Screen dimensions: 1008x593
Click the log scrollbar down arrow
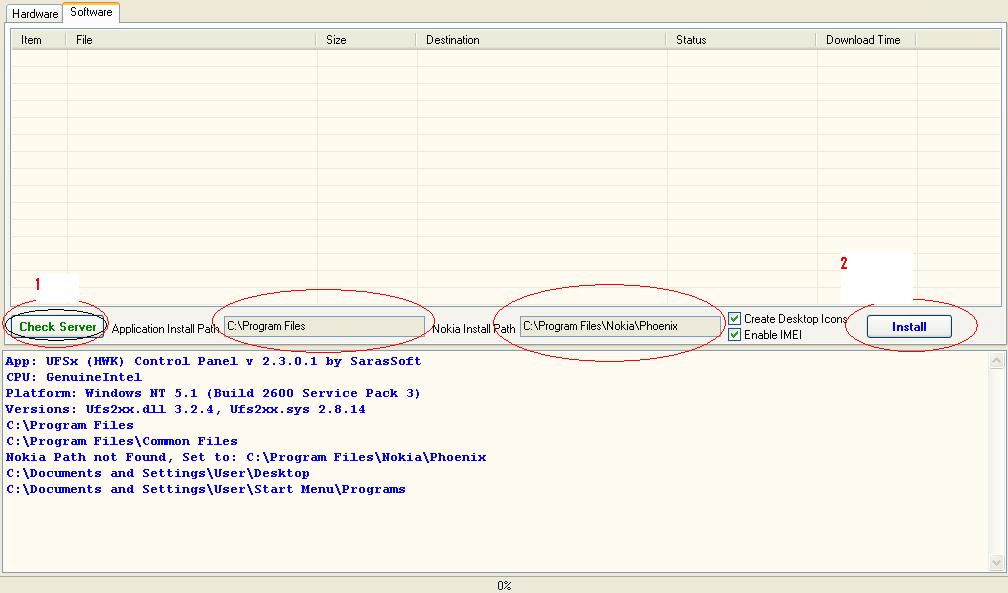pos(996,563)
